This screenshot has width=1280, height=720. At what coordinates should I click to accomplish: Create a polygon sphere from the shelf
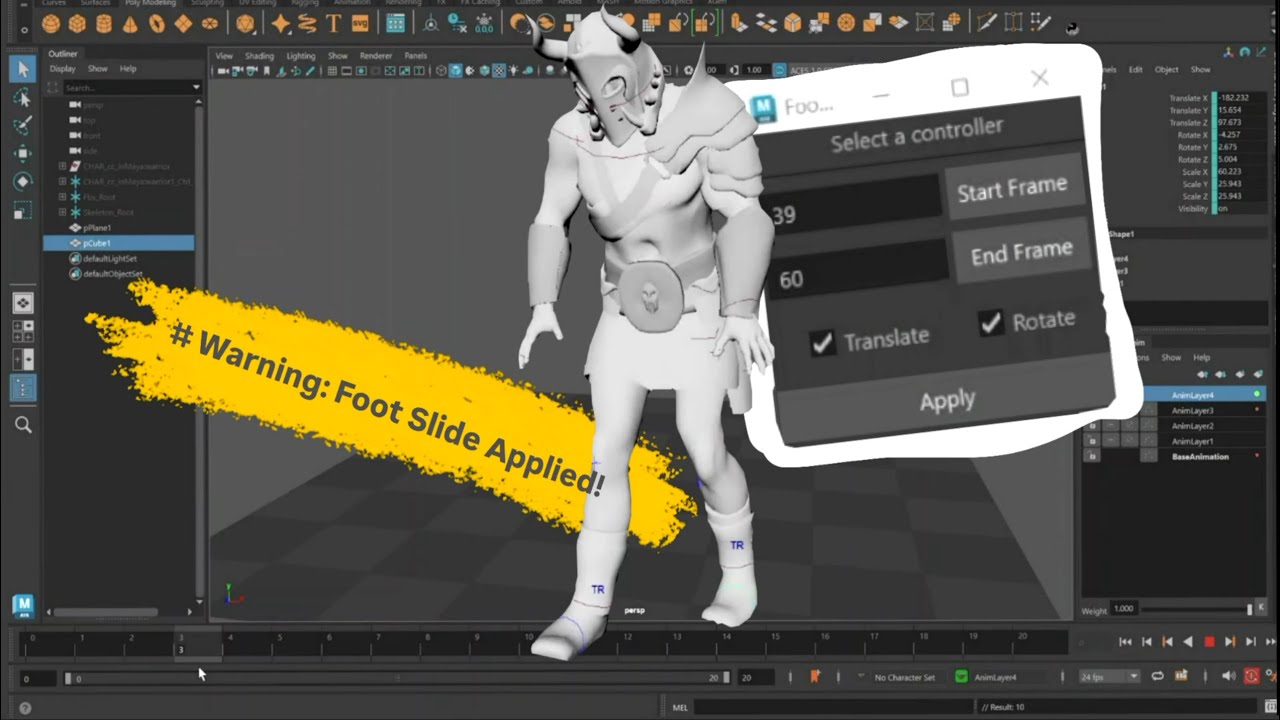click(x=51, y=22)
